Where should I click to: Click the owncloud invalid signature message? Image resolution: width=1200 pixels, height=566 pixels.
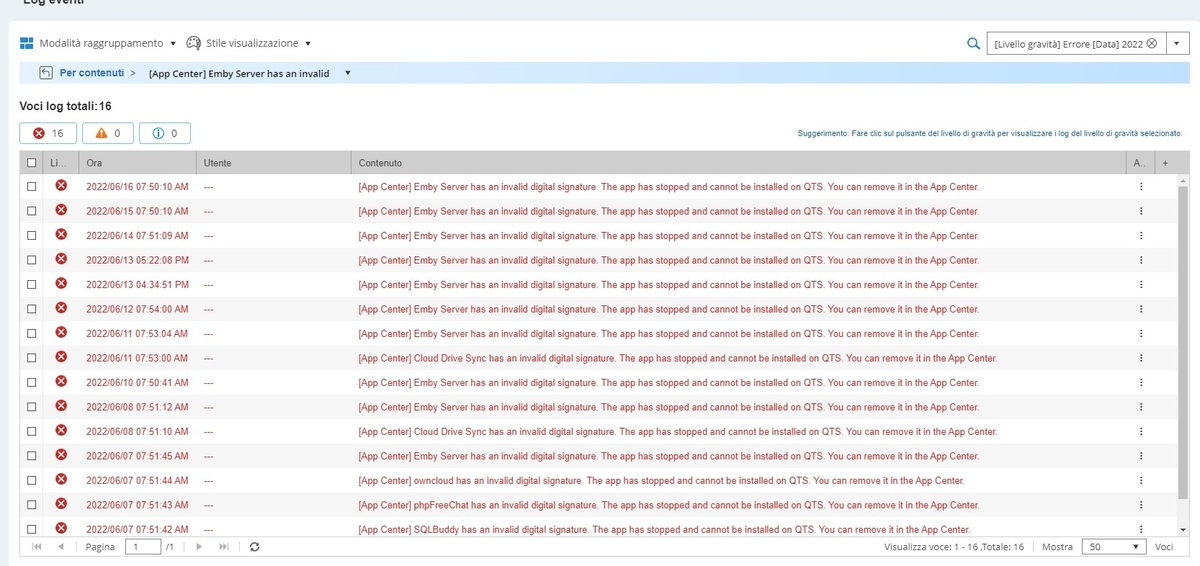(661, 481)
